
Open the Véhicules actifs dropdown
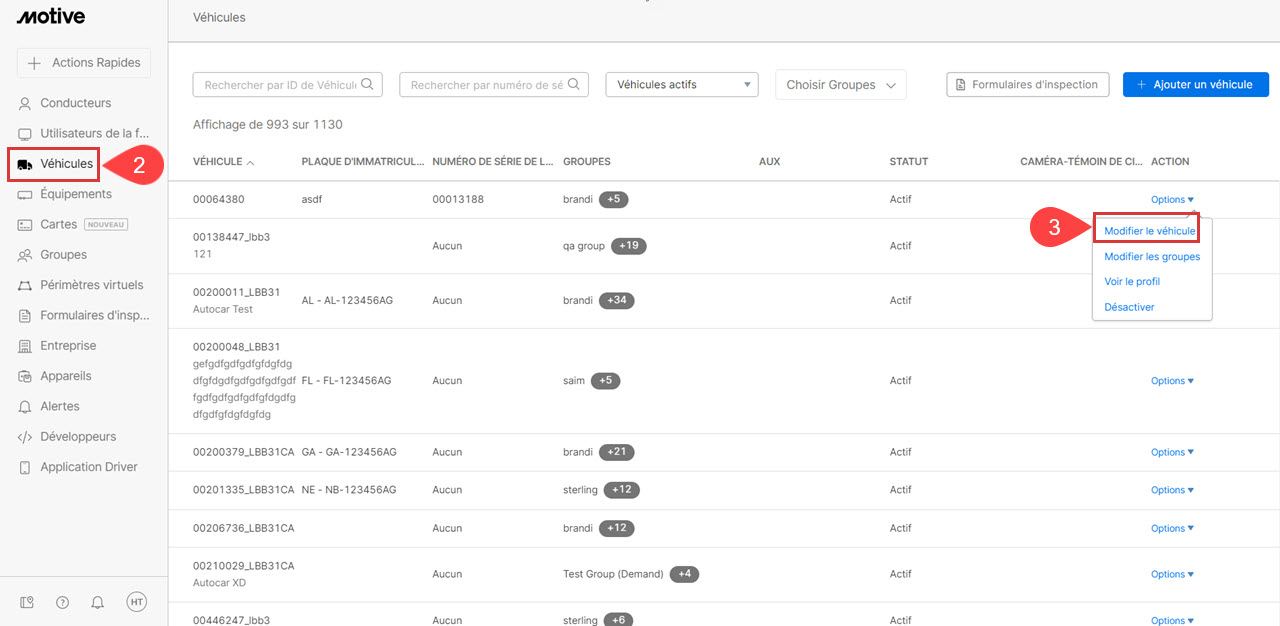click(x=682, y=85)
